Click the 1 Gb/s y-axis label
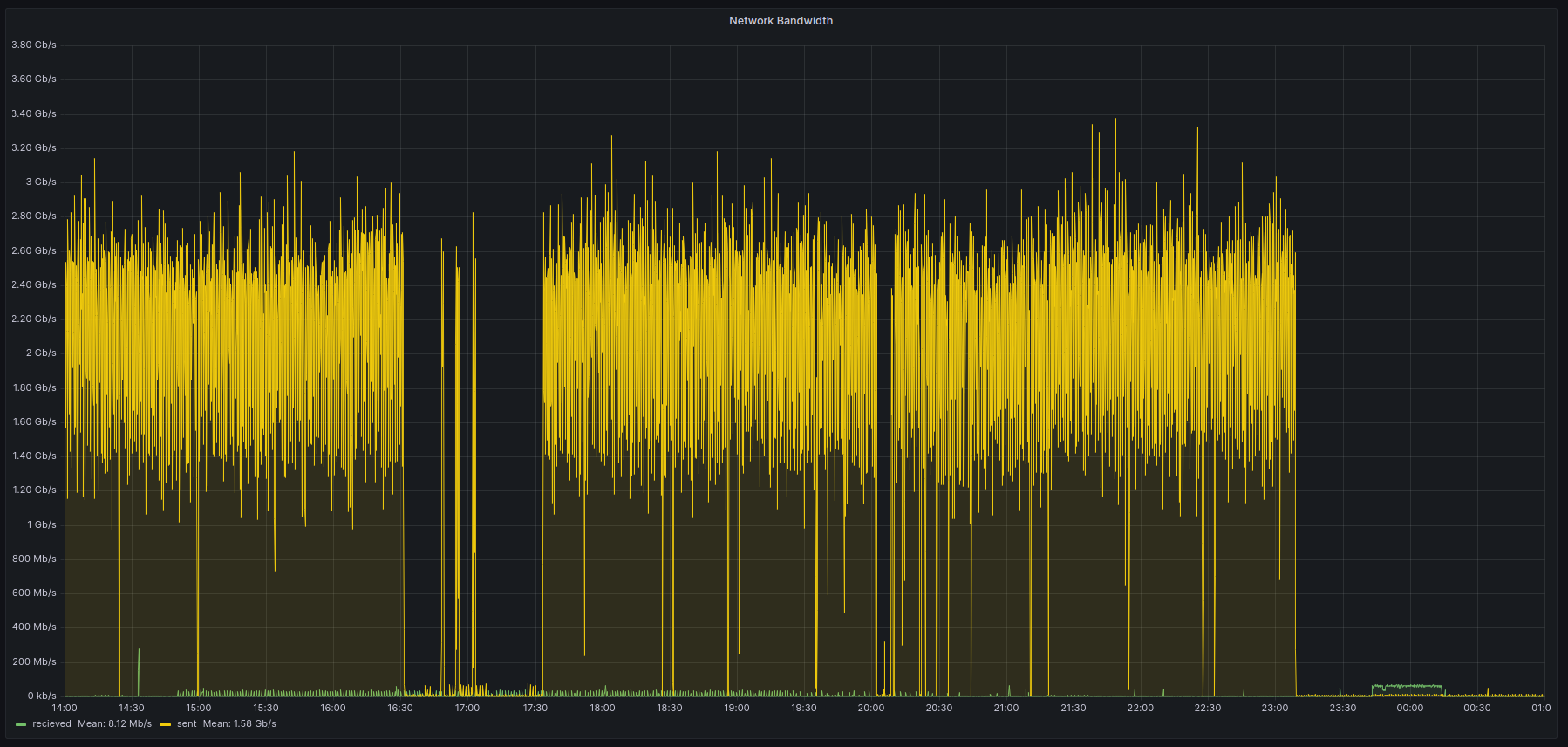 pos(41,524)
